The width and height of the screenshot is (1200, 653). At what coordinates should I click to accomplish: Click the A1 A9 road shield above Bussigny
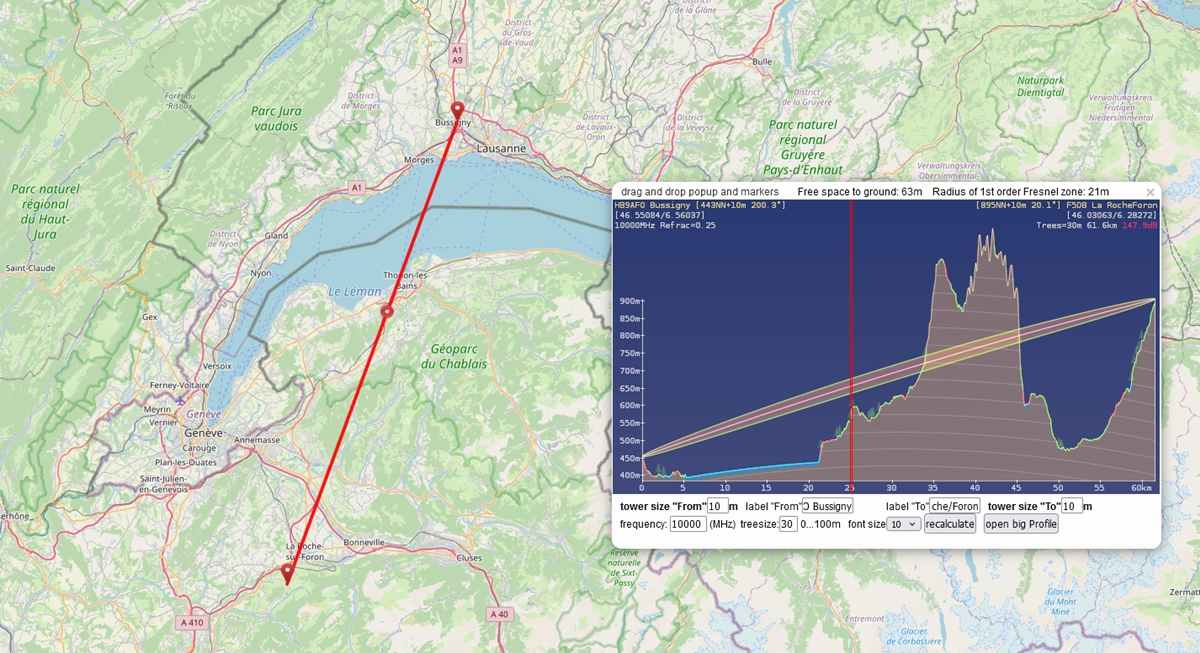click(x=457, y=55)
